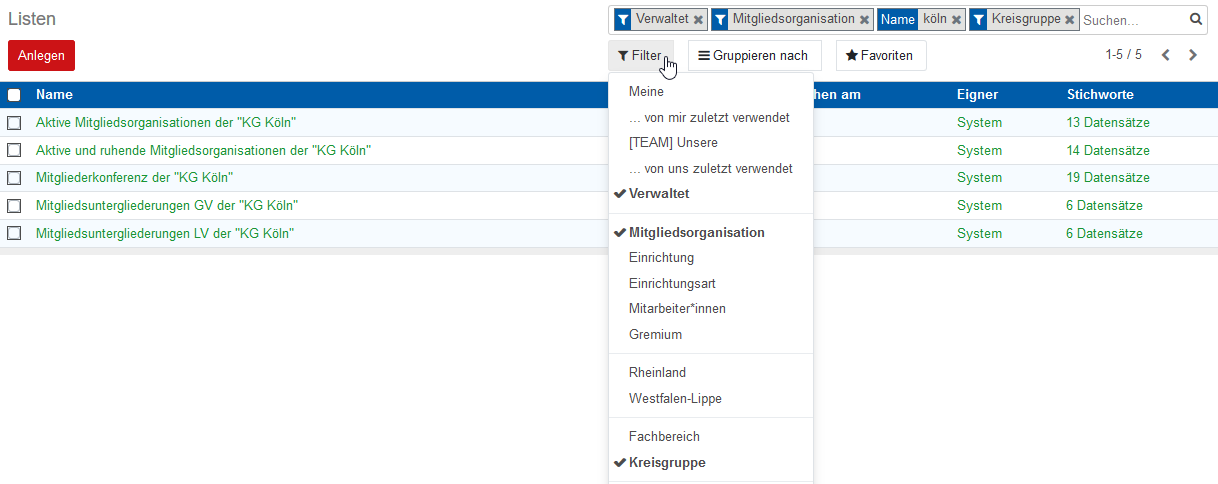Check the Mitgliederkonferenz der "KG Köln" row
The width and height of the screenshot is (1218, 484).
pos(14,178)
